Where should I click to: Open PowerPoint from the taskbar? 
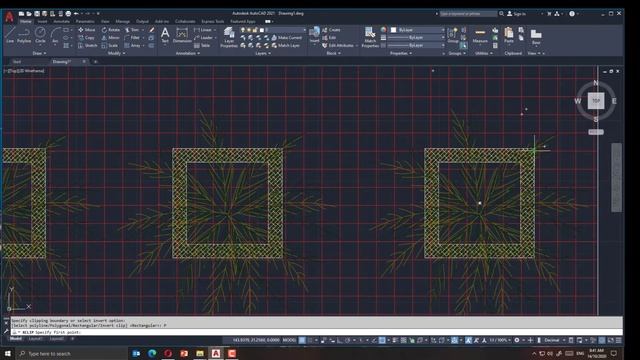pyautogui.click(x=184, y=353)
